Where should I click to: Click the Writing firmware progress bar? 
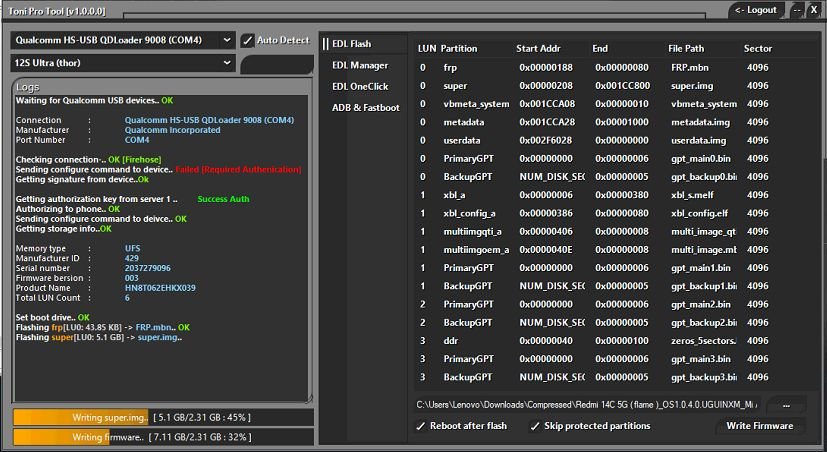coord(162,437)
